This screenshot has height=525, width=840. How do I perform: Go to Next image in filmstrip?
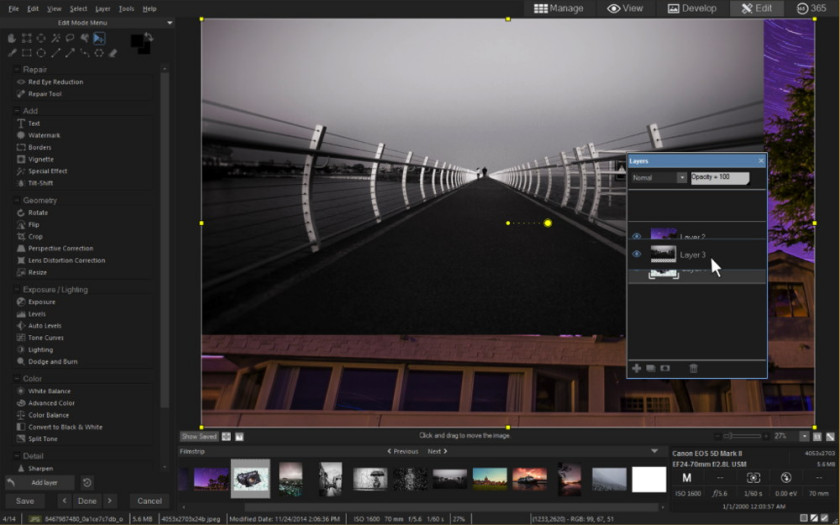pyautogui.click(x=437, y=452)
